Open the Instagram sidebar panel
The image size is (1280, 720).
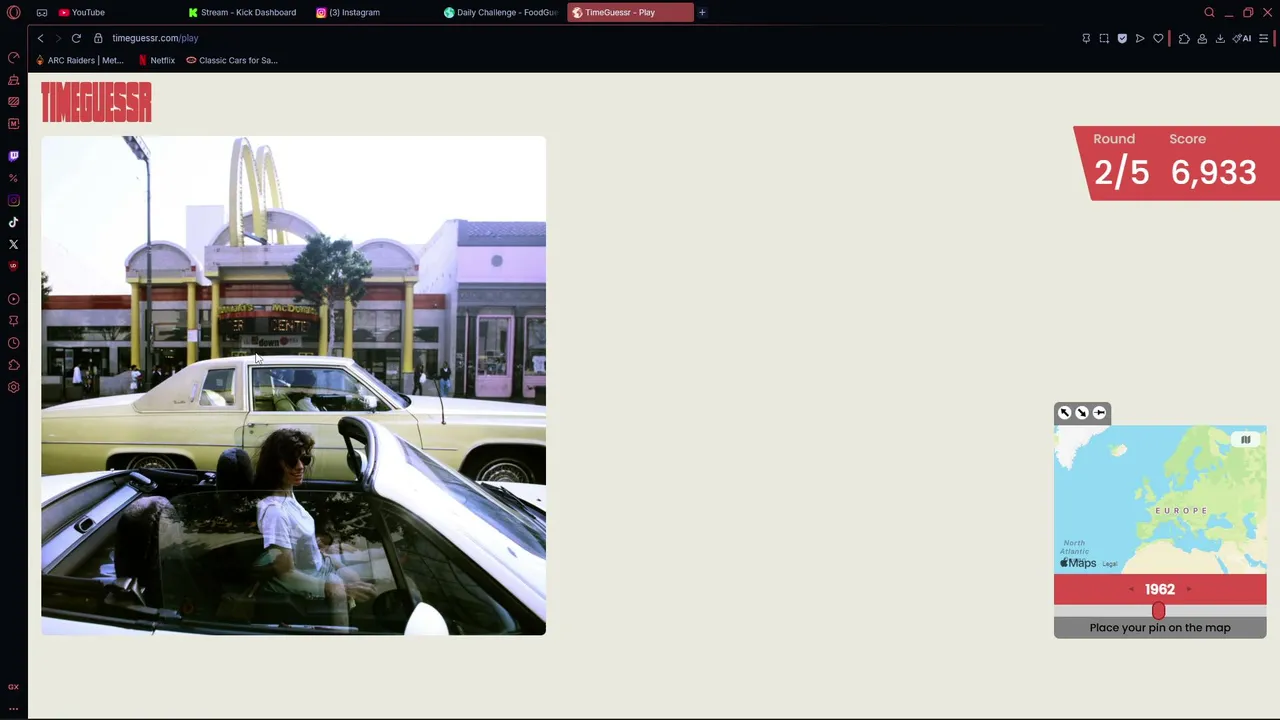pyautogui.click(x=13, y=200)
